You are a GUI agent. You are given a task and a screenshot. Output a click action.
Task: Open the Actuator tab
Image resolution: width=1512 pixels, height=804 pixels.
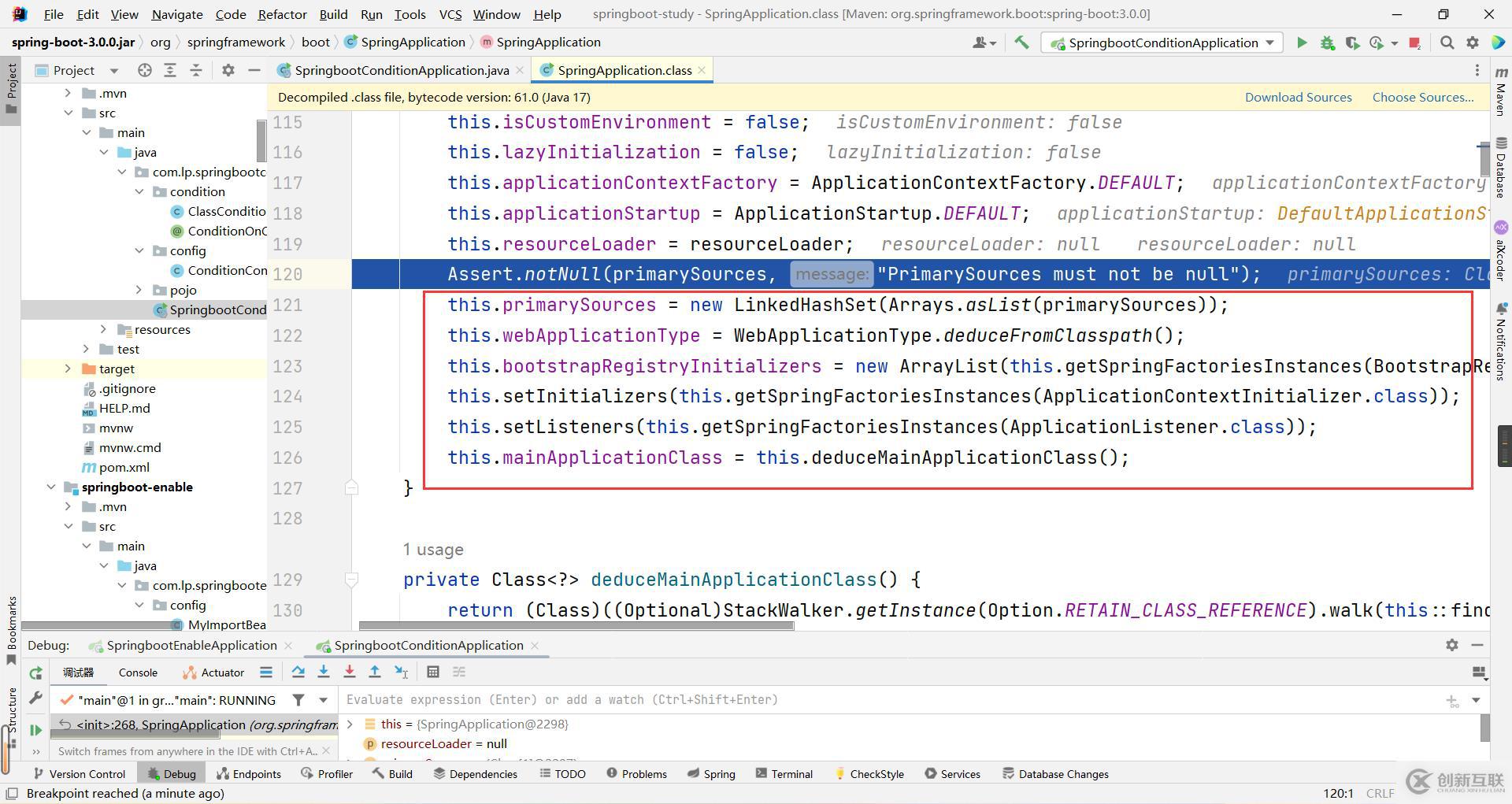point(213,672)
